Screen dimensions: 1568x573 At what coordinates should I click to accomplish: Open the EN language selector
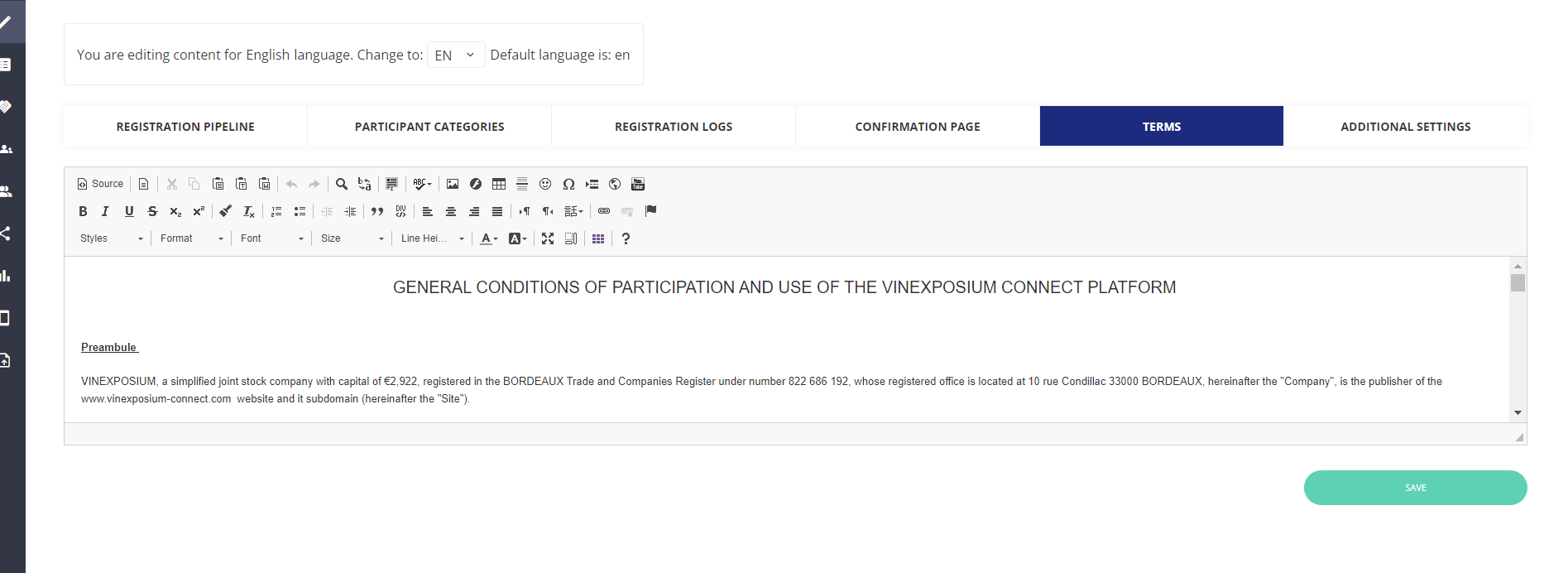455,55
